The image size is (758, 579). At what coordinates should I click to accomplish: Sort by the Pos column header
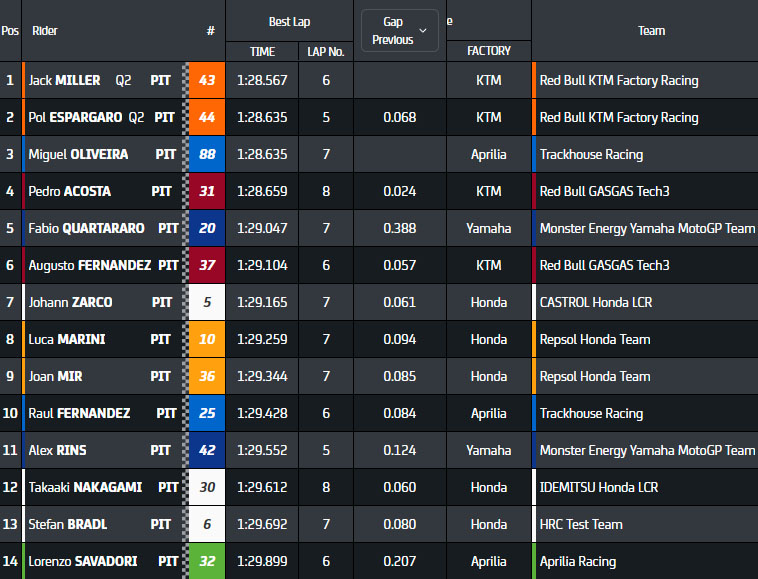tap(10, 31)
